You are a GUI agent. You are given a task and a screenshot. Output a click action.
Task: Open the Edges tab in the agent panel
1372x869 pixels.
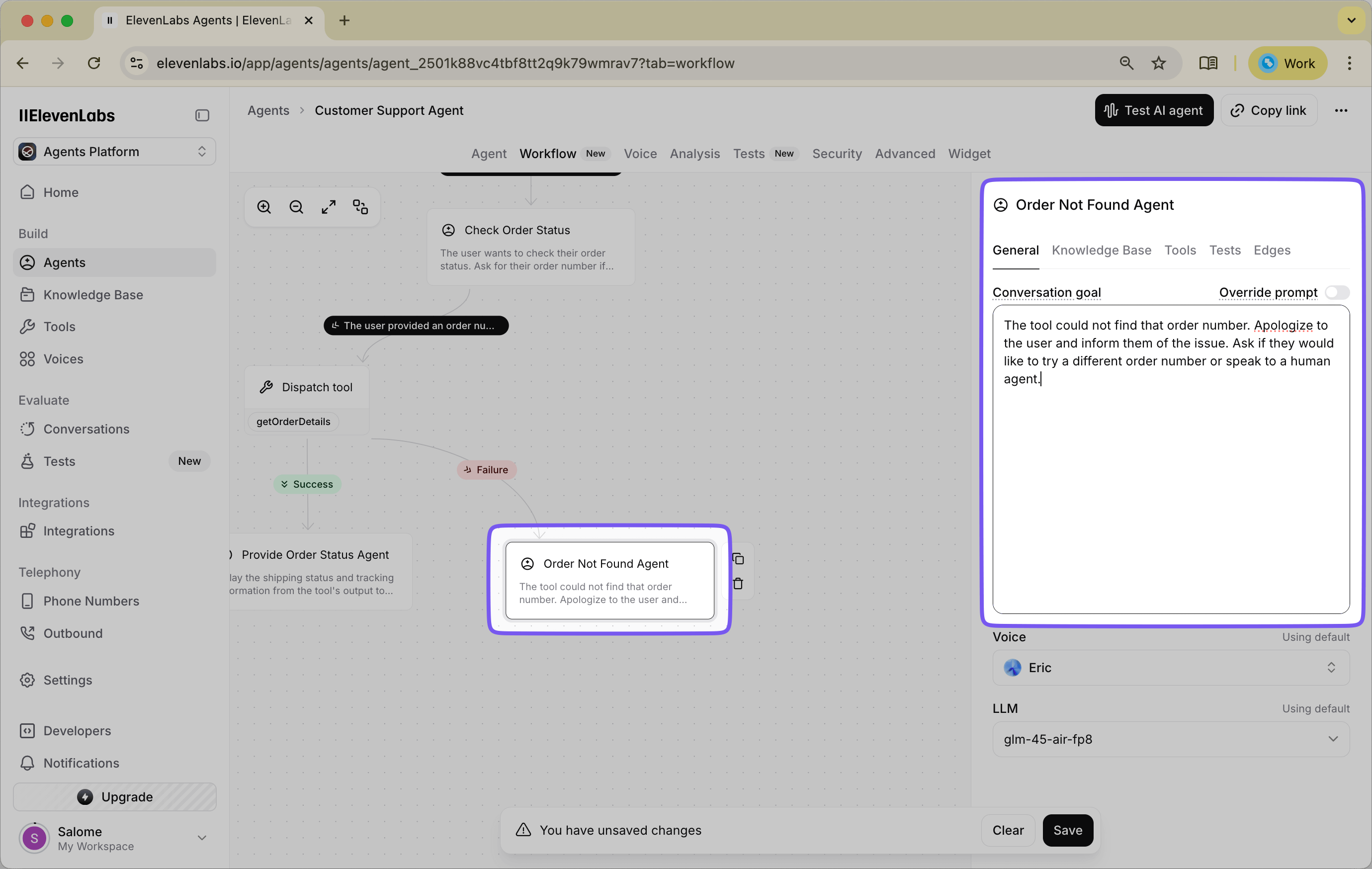pos(1272,250)
